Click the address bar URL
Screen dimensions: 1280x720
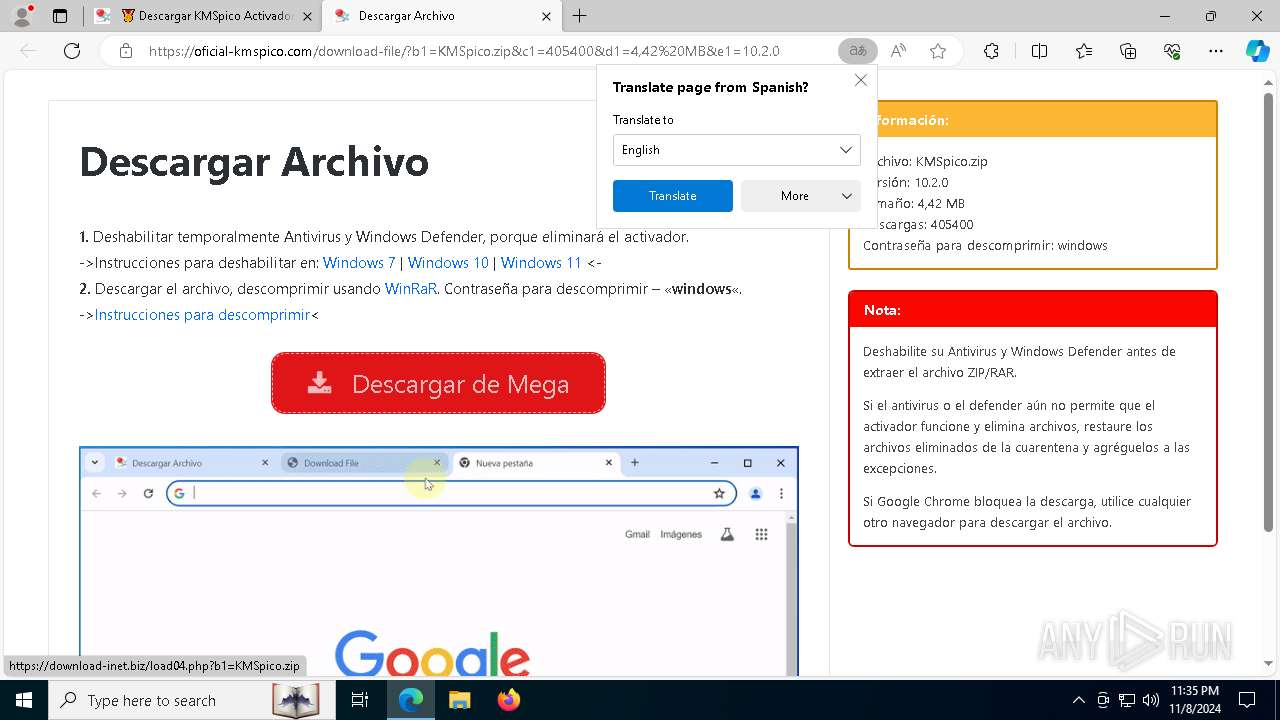point(464,51)
